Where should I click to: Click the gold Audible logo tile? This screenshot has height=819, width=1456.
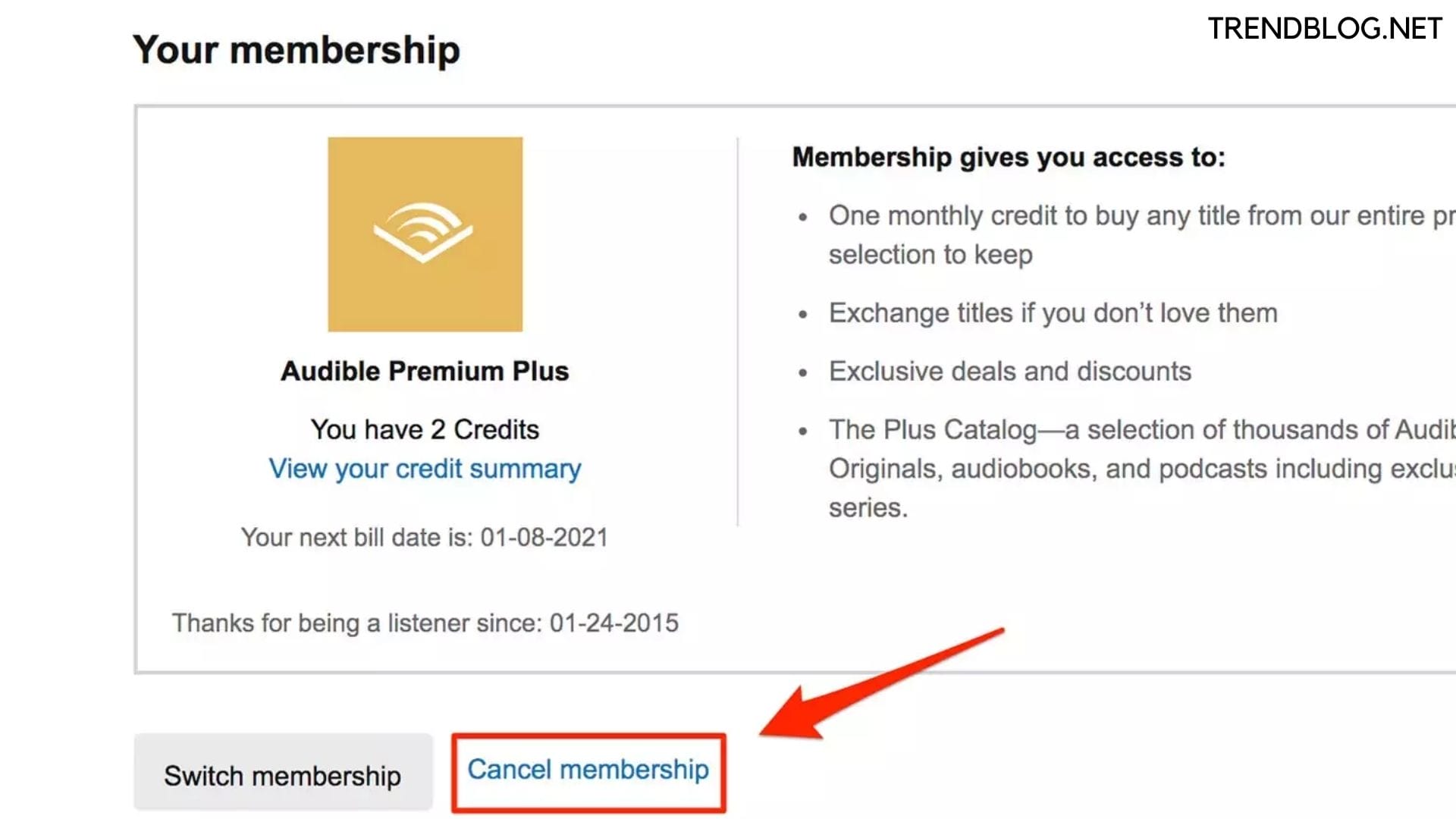click(425, 234)
